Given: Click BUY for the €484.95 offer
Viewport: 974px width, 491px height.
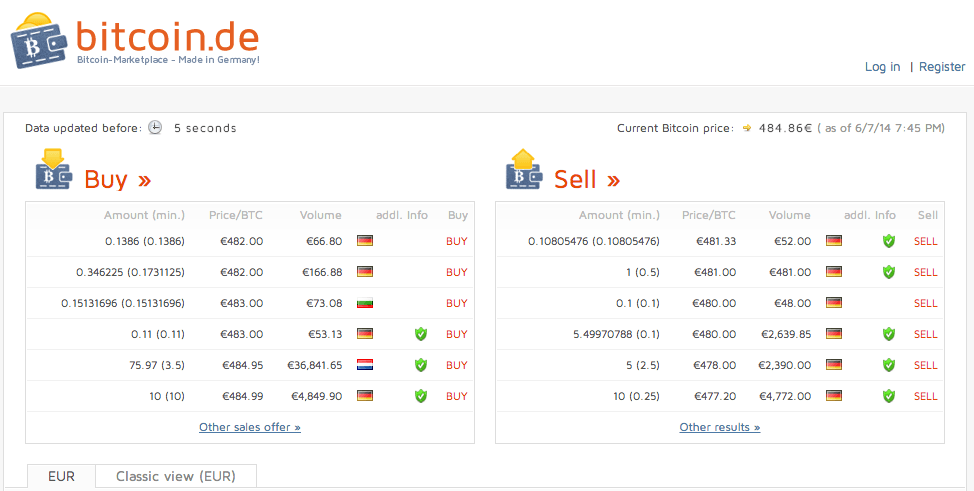Looking at the screenshot, I should (x=457, y=365).
